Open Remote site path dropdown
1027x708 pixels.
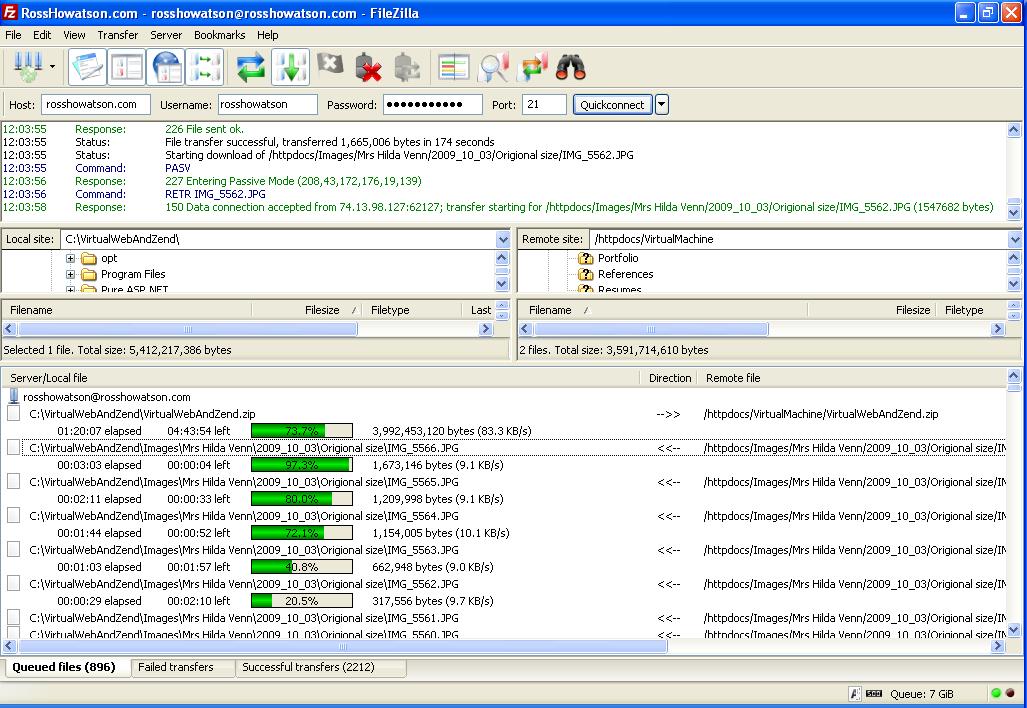point(1014,239)
